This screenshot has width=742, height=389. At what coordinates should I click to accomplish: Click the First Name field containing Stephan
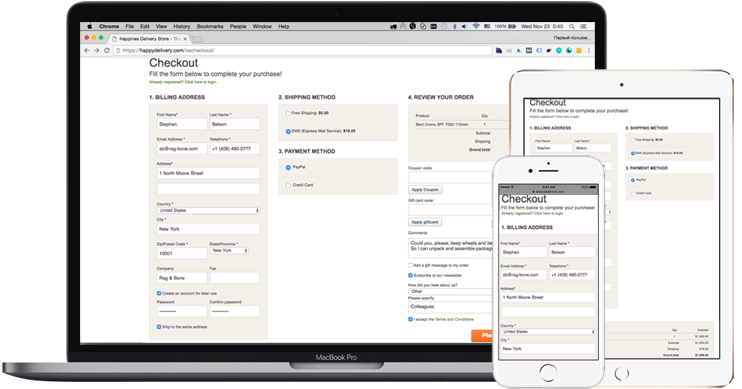(x=182, y=124)
